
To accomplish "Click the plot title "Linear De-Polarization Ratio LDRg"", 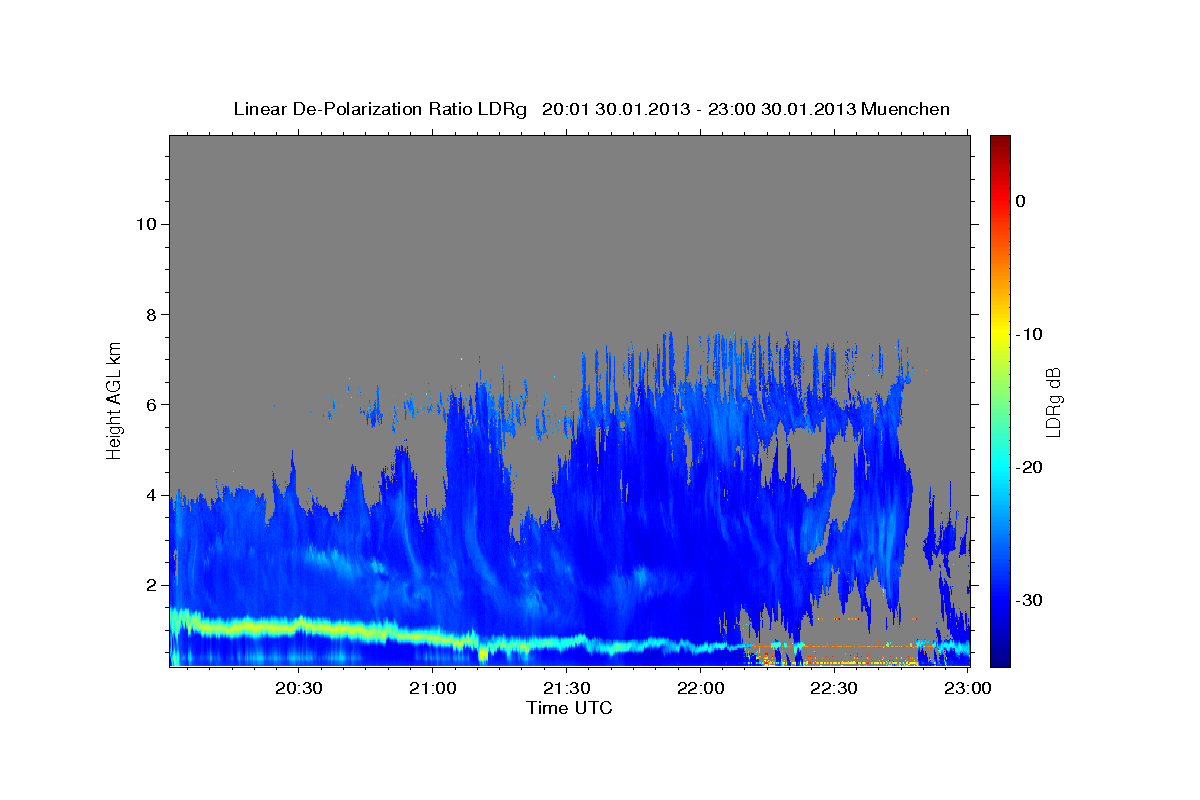I will coord(380,109).
